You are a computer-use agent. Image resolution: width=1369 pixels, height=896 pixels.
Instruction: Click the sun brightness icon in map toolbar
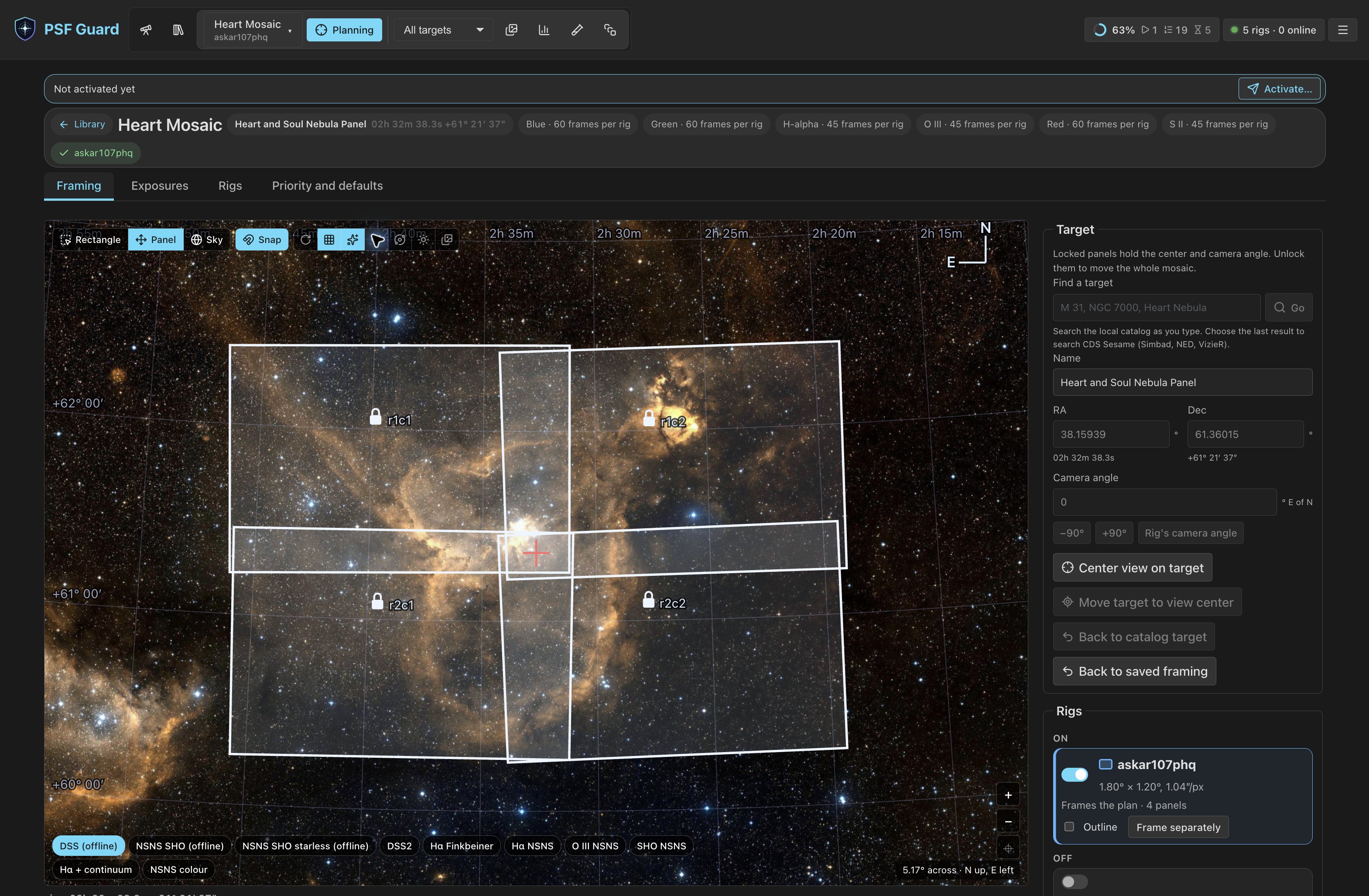(423, 240)
